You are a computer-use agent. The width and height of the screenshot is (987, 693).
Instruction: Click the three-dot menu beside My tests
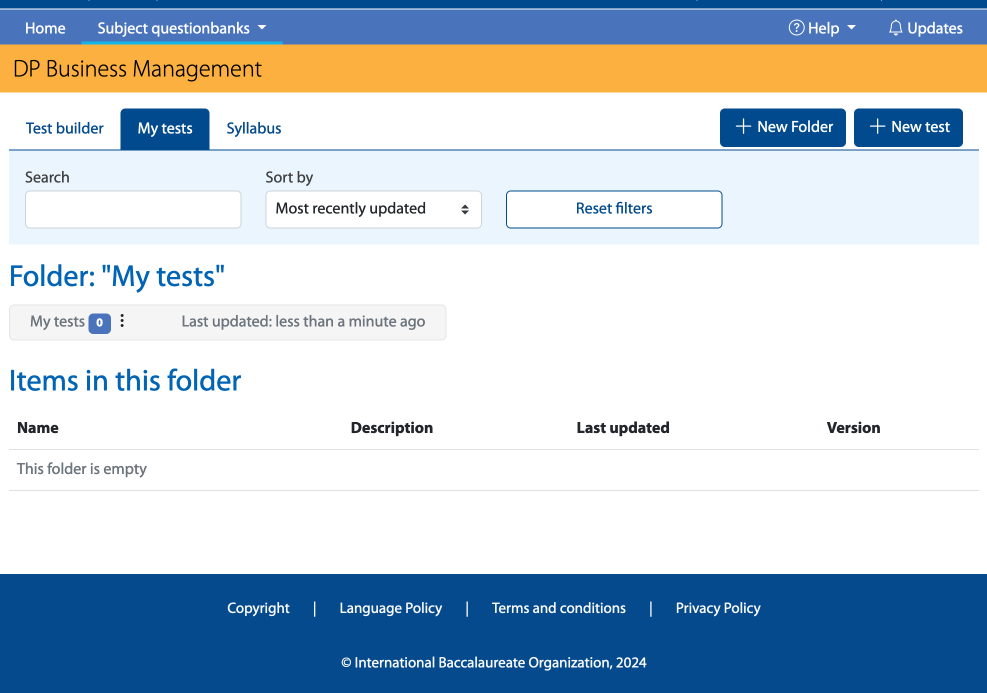tap(123, 321)
